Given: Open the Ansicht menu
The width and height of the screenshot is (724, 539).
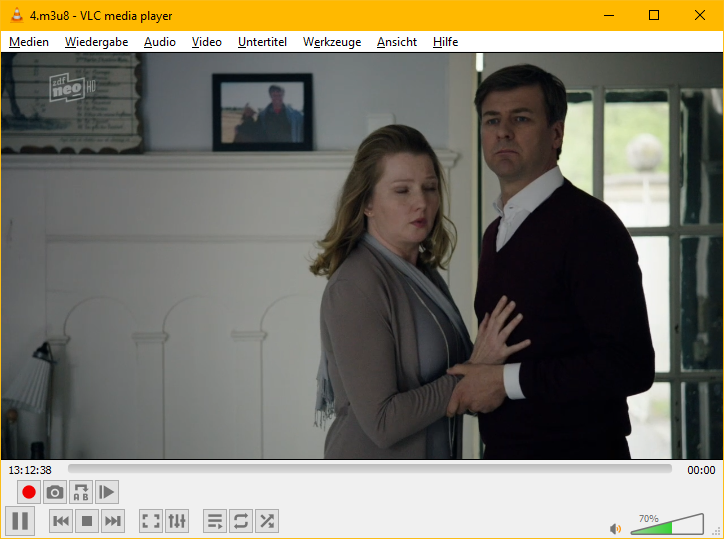Looking at the screenshot, I should 397,42.
